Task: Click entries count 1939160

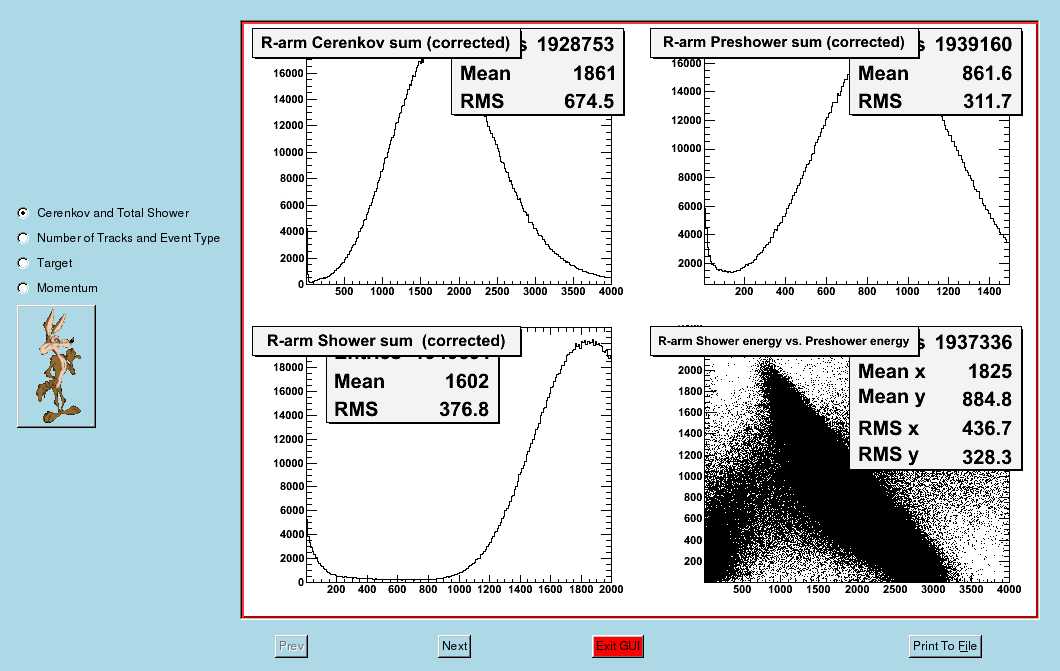Action: [x=973, y=45]
